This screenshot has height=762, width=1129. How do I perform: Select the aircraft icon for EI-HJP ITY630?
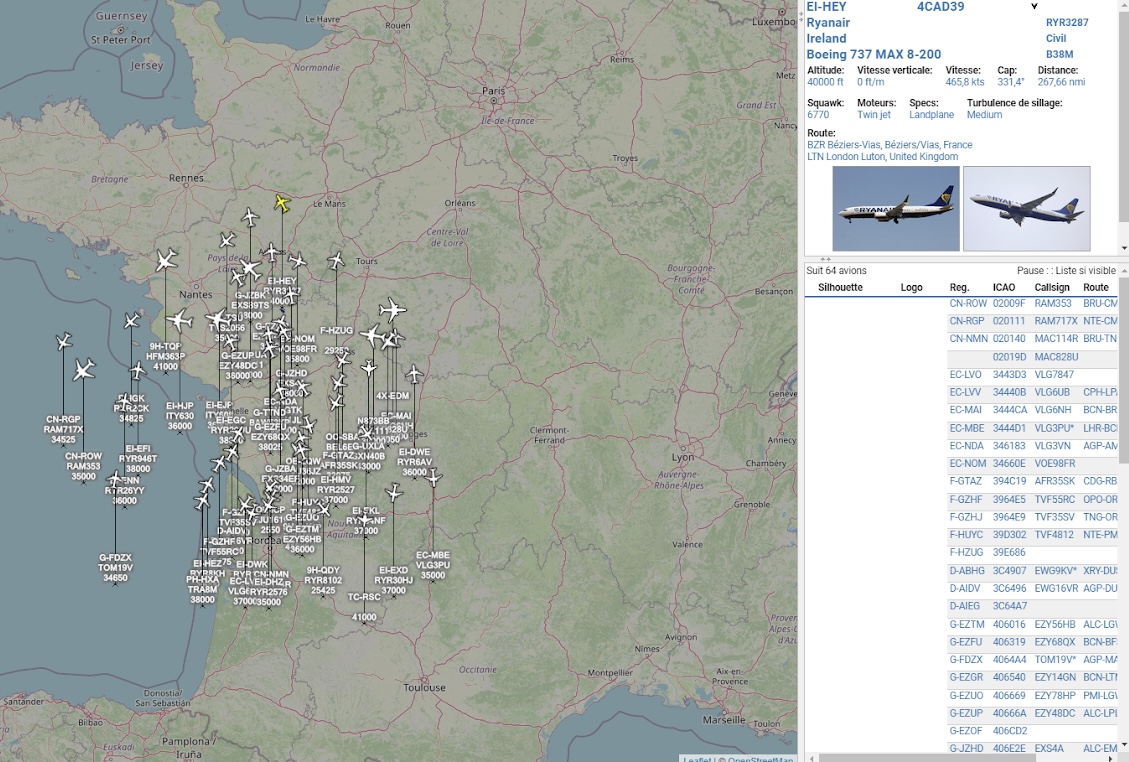tap(180, 320)
